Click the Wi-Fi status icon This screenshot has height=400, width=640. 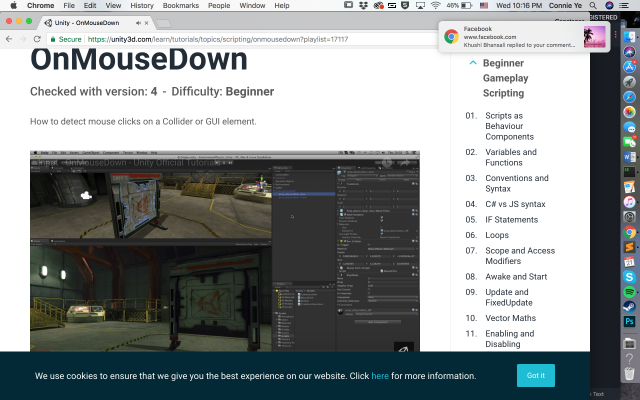pyautogui.click(x=436, y=5)
